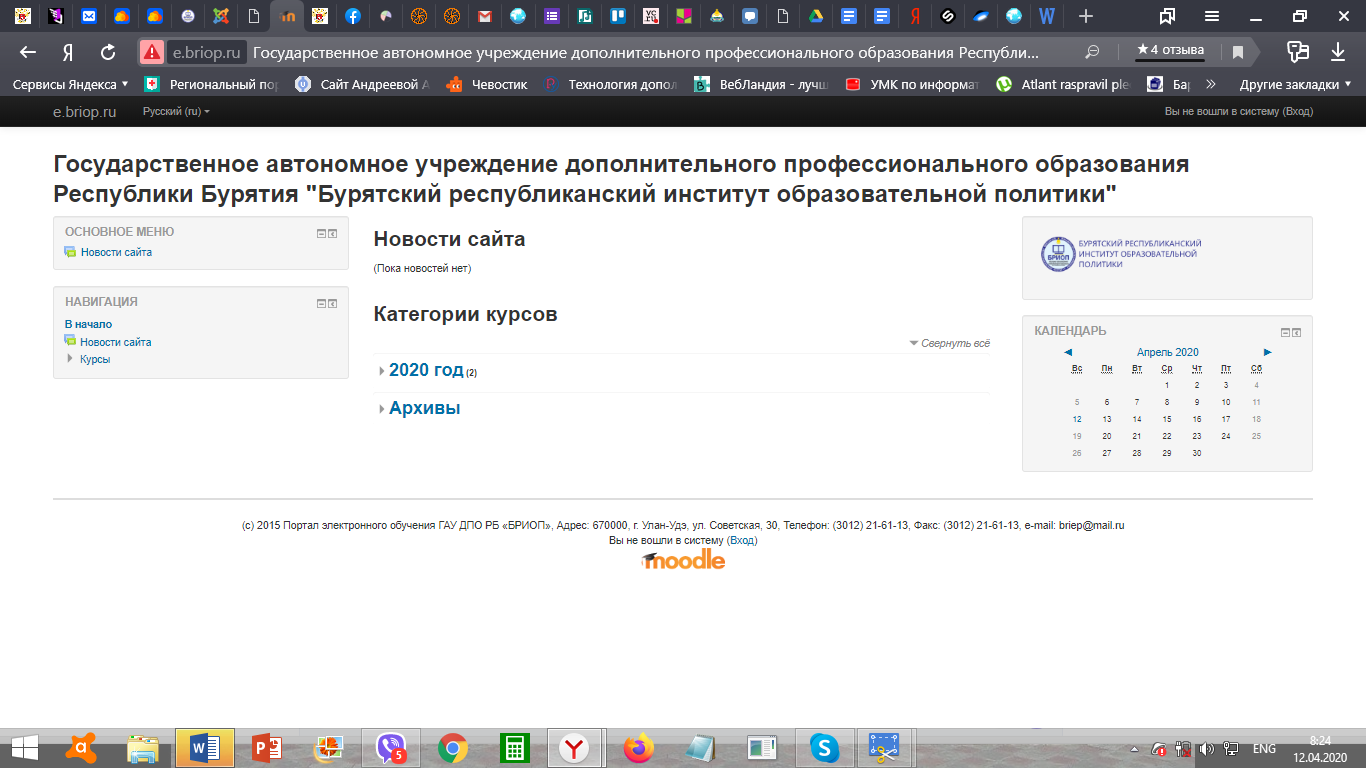The image size is (1366, 768).
Task: Go to previous month in calendar
Action: [1068, 352]
